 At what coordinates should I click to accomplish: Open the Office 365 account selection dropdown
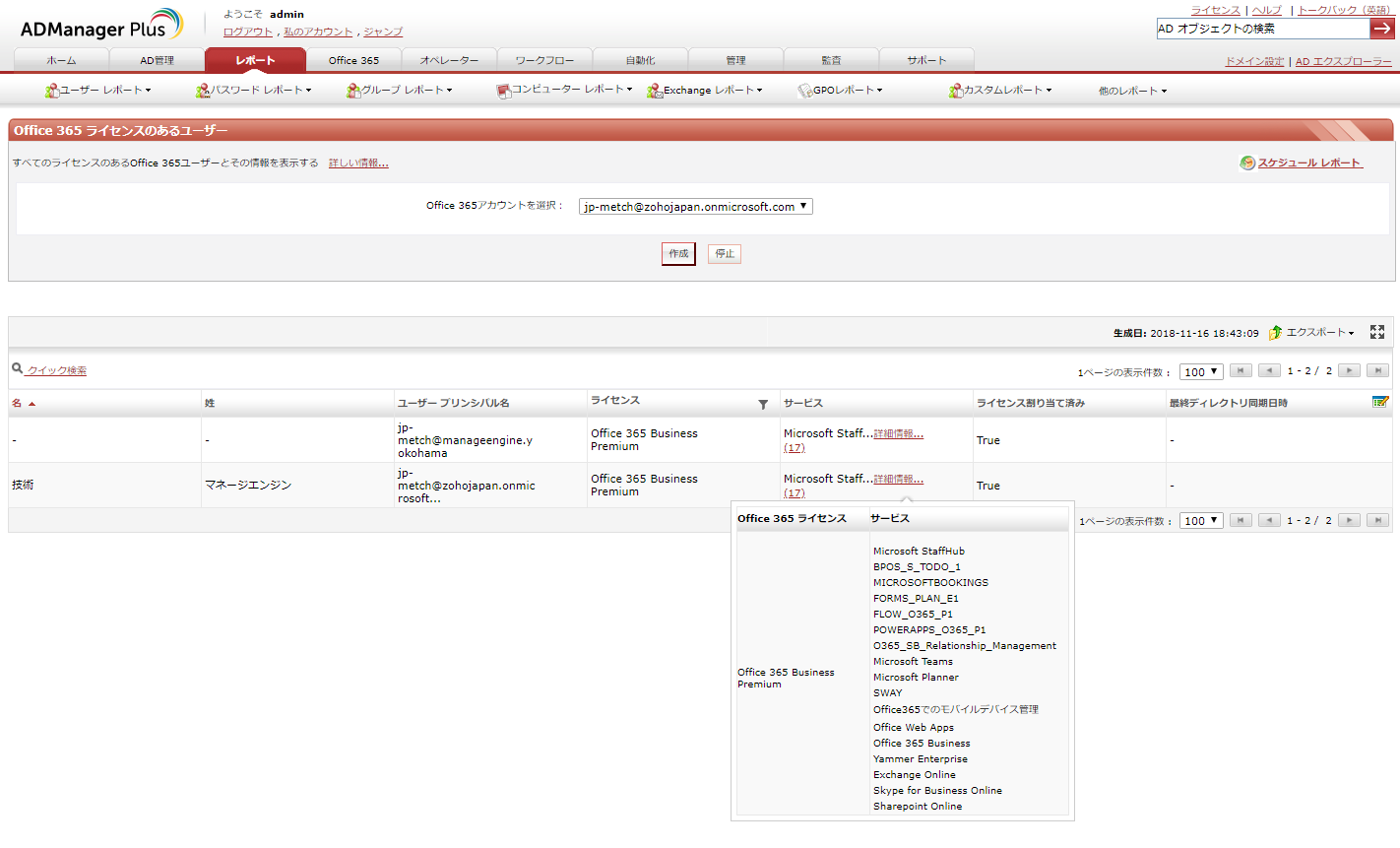pyautogui.click(x=695, y=207)
